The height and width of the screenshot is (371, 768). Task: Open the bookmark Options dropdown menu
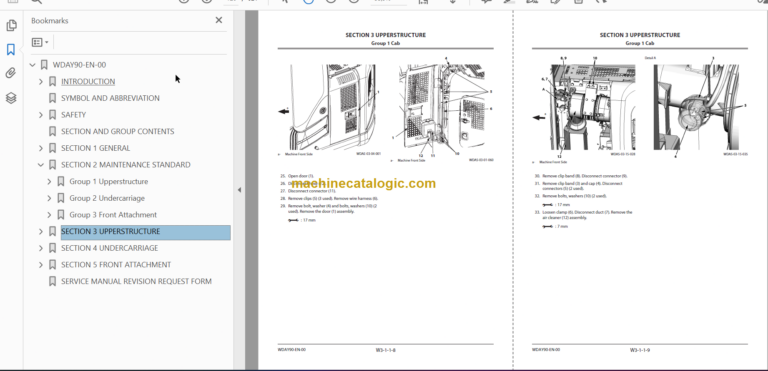(x=40, y=42)
